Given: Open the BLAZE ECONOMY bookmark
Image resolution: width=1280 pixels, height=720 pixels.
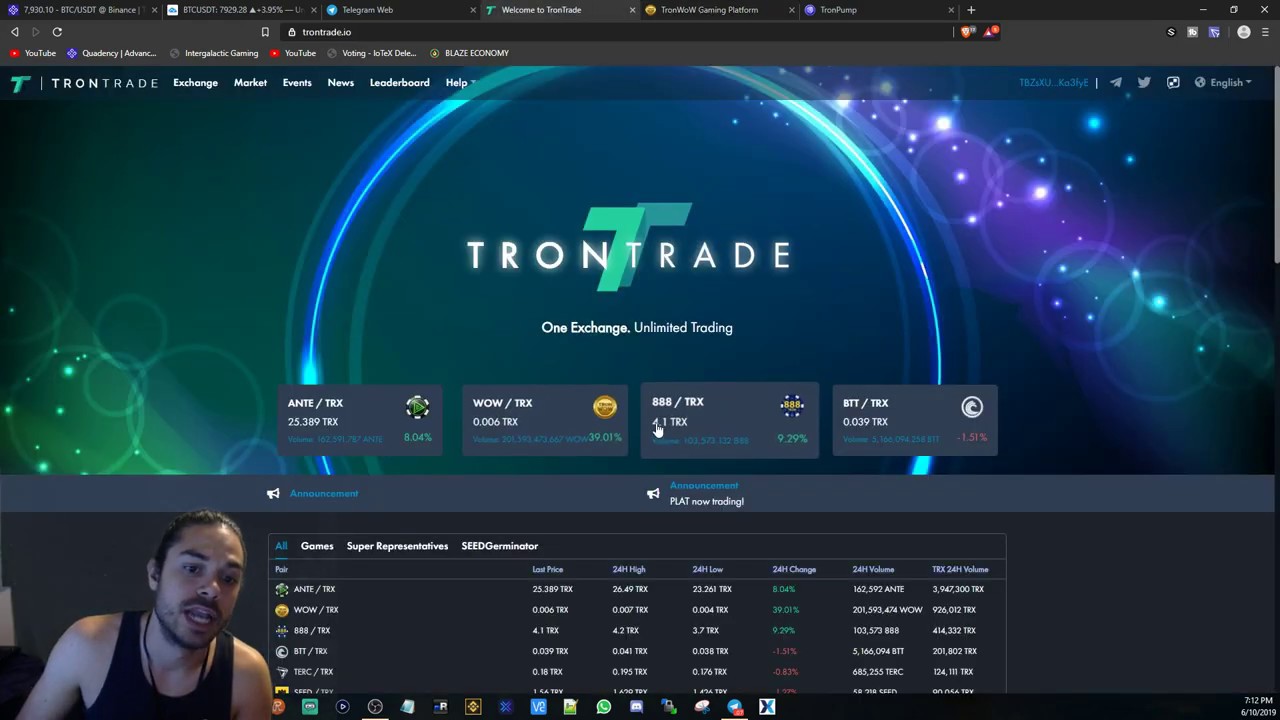Looking at the screenshot, I should (x=469, y=53).
